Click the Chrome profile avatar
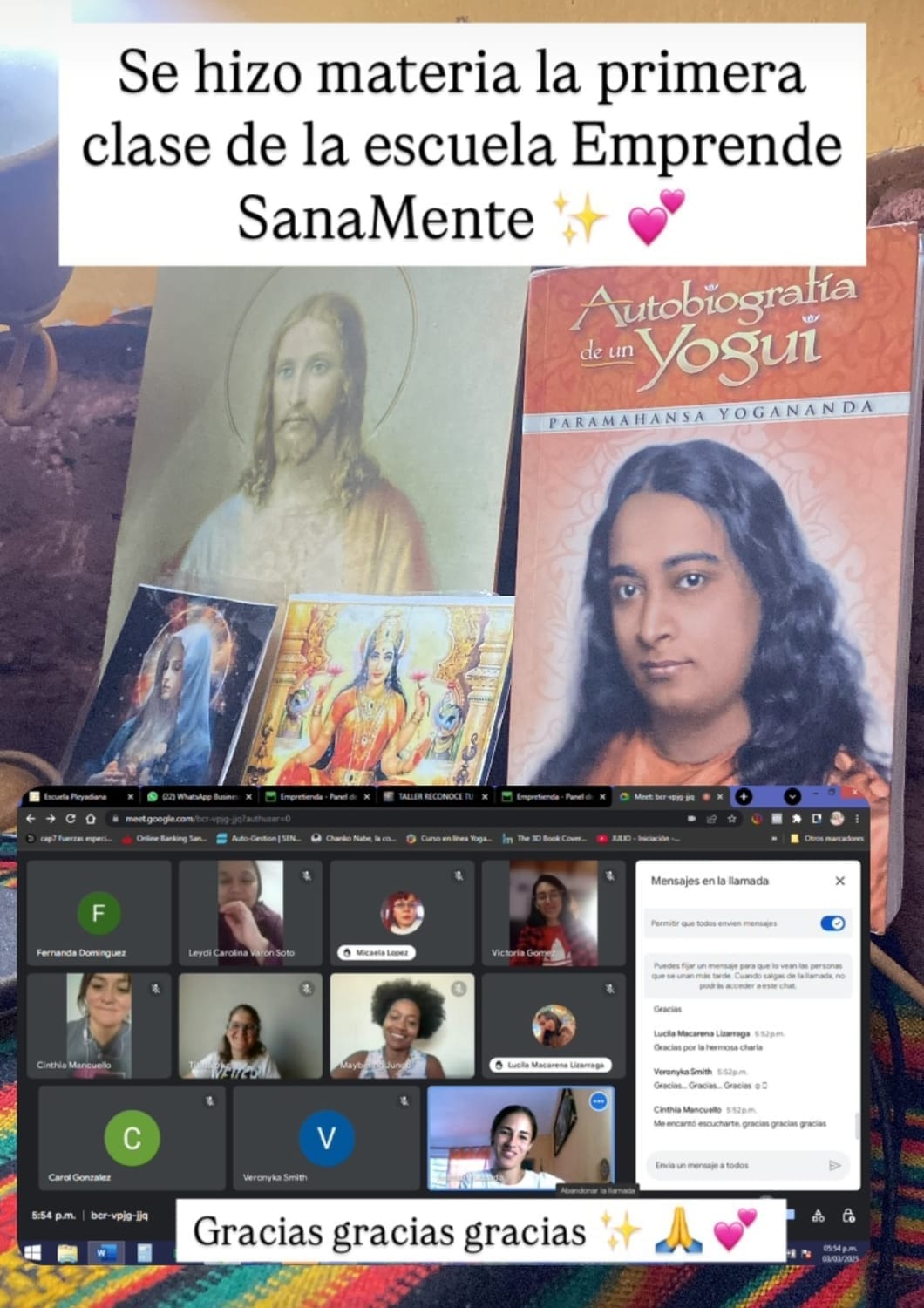The image size is (924, 1308). click(837, 819)
